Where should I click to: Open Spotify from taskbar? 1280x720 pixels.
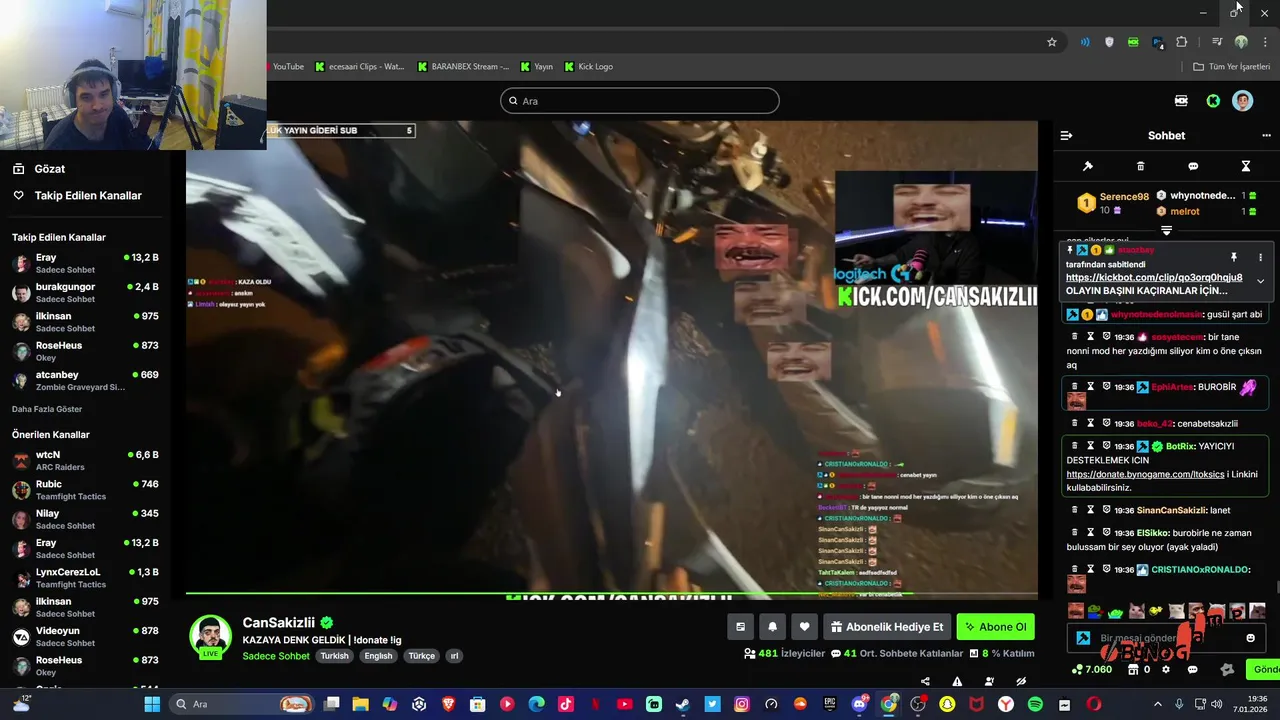click(x=1035, y=704)
